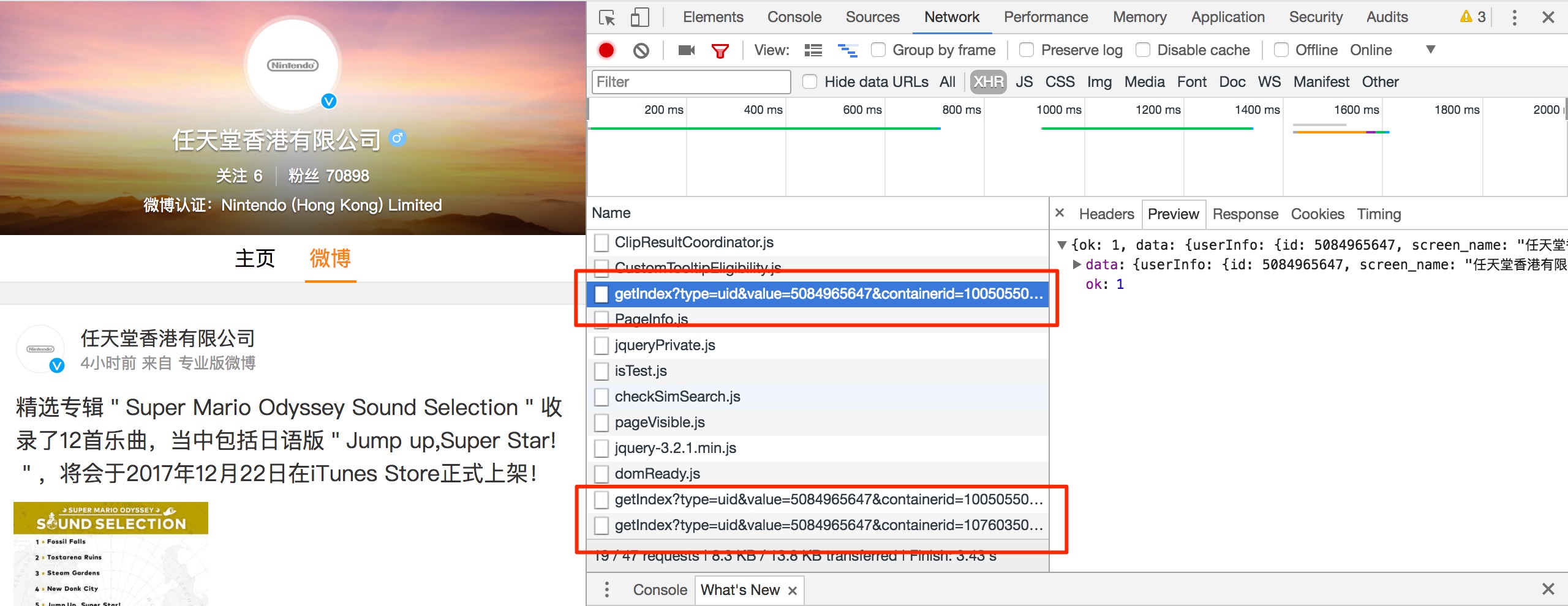
Task: Open the Application tab
Action: coord(1228,17)
